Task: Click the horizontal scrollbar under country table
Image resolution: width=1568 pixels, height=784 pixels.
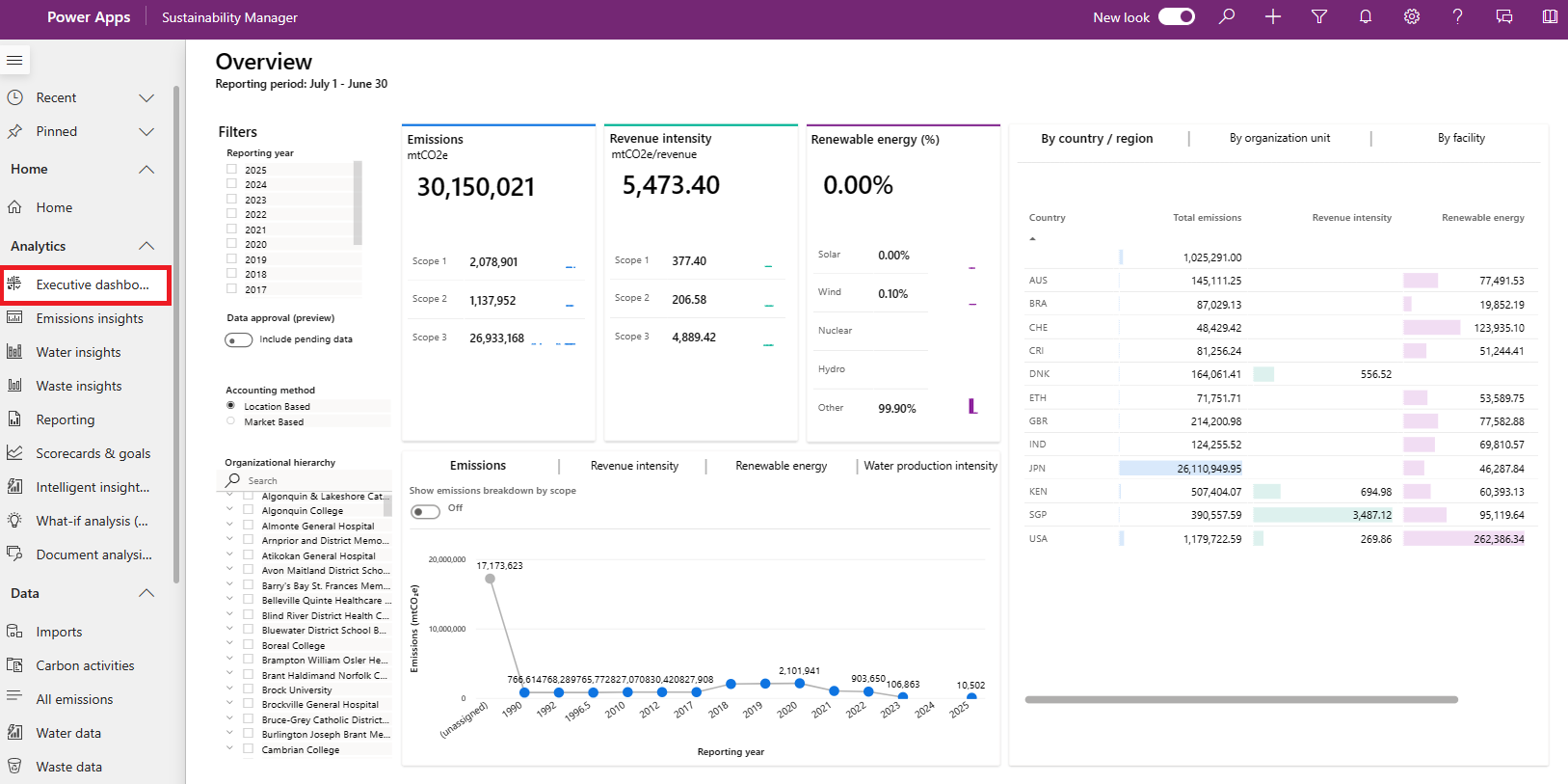Action: 1241,699
